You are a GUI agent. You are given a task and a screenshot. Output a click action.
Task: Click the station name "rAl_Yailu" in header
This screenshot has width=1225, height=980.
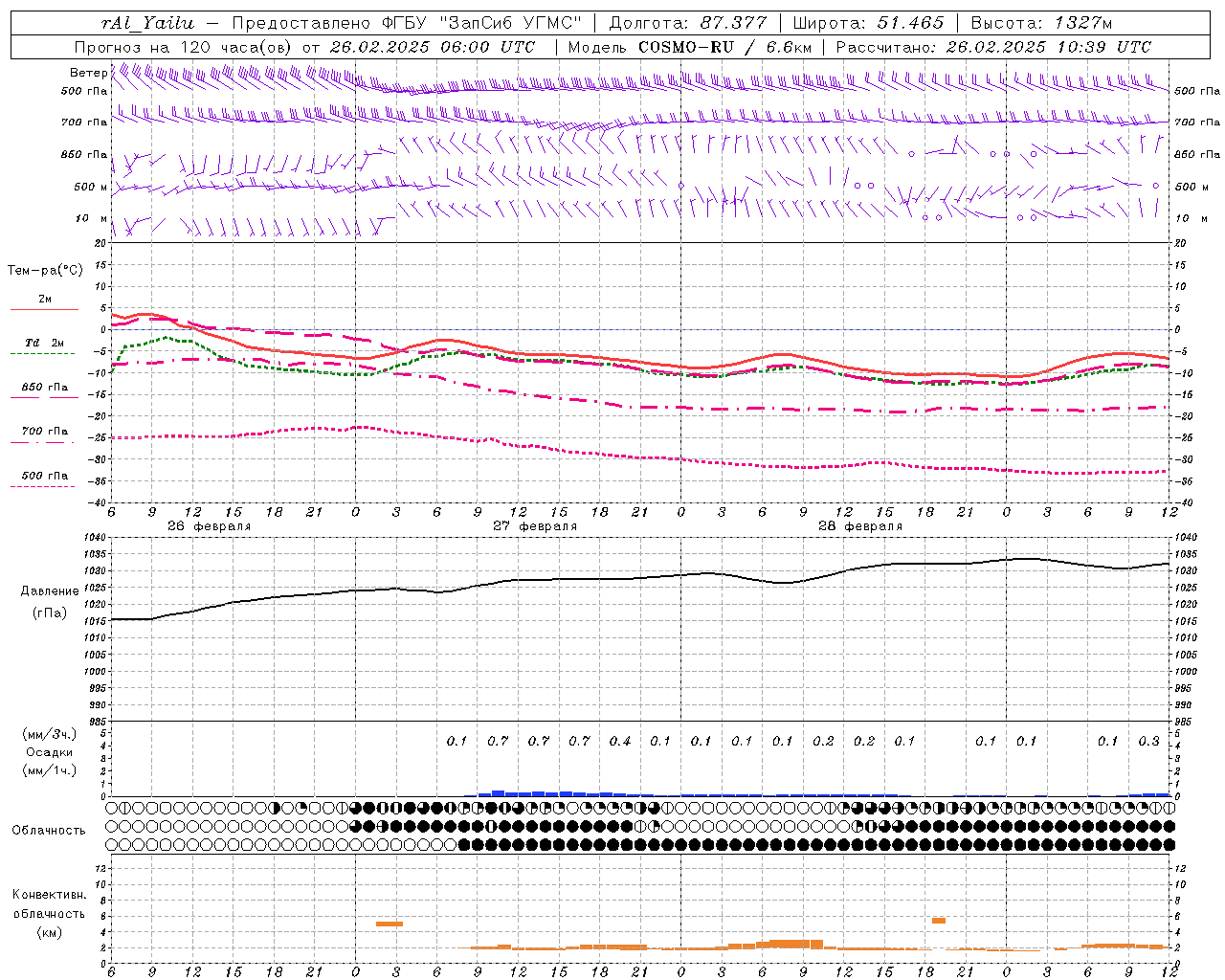coord(147,23)
